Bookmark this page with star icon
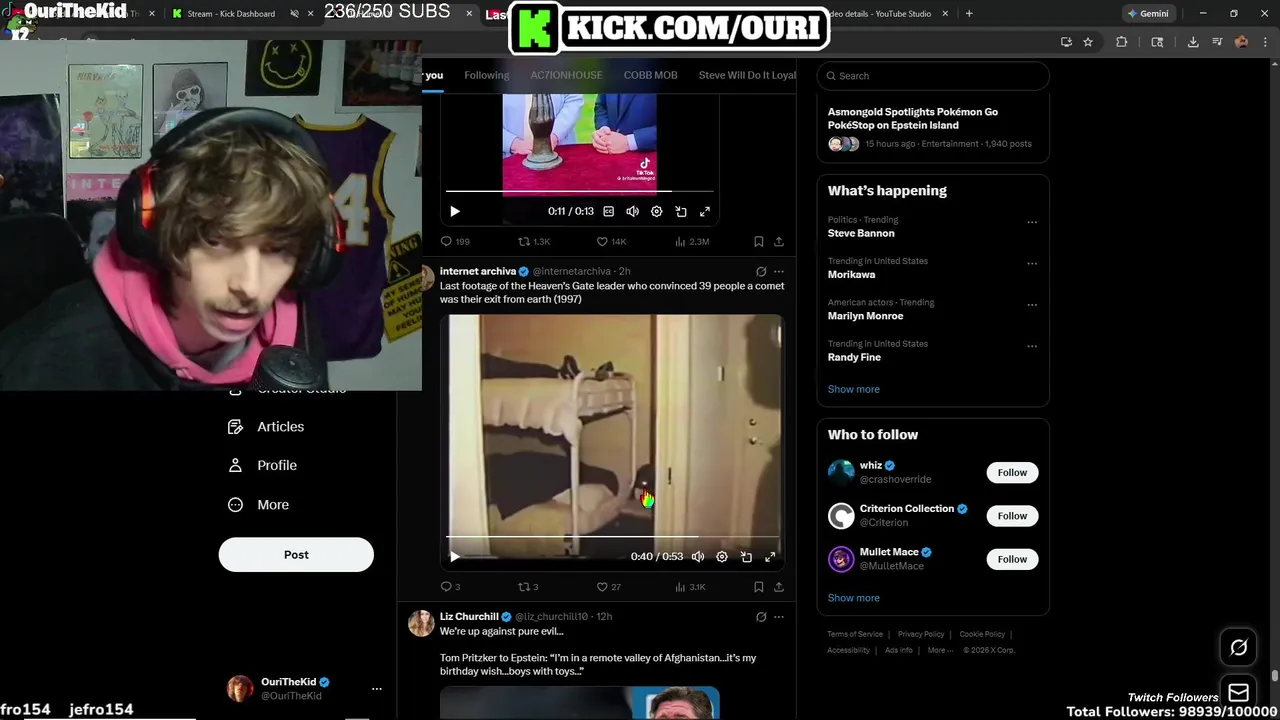 coord(1088,42)
